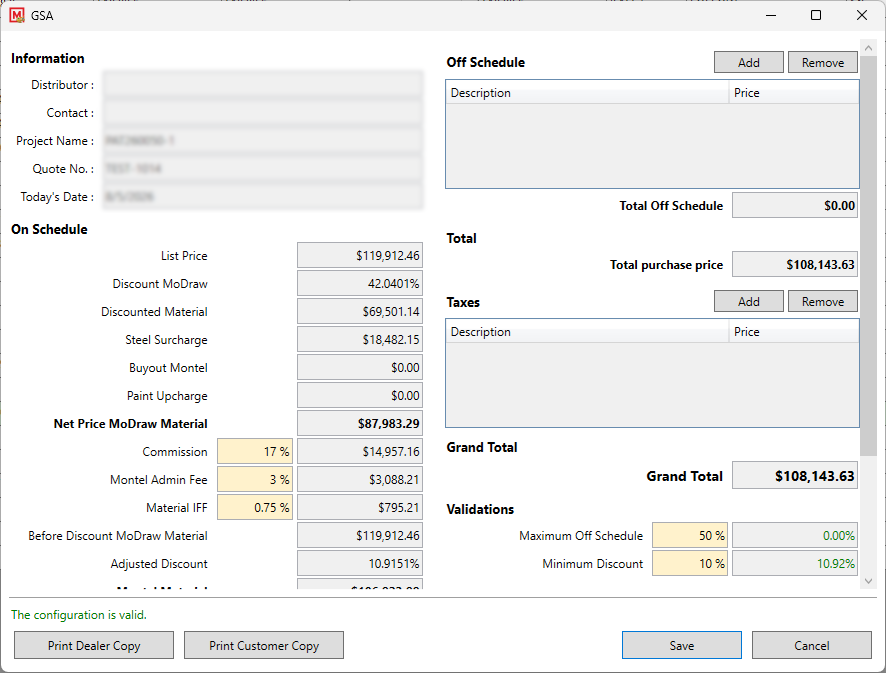886x673 pixels.
Task: Click 'The configuration is valid.' status text
Action: click(x=79, y=615)
